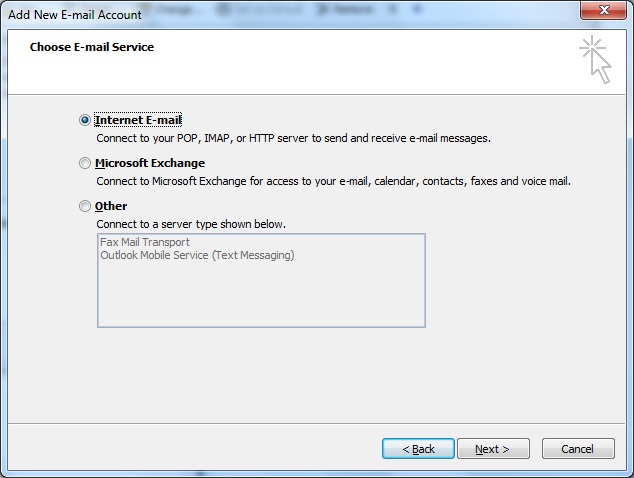Select the Other radio button

pos(85,206)
